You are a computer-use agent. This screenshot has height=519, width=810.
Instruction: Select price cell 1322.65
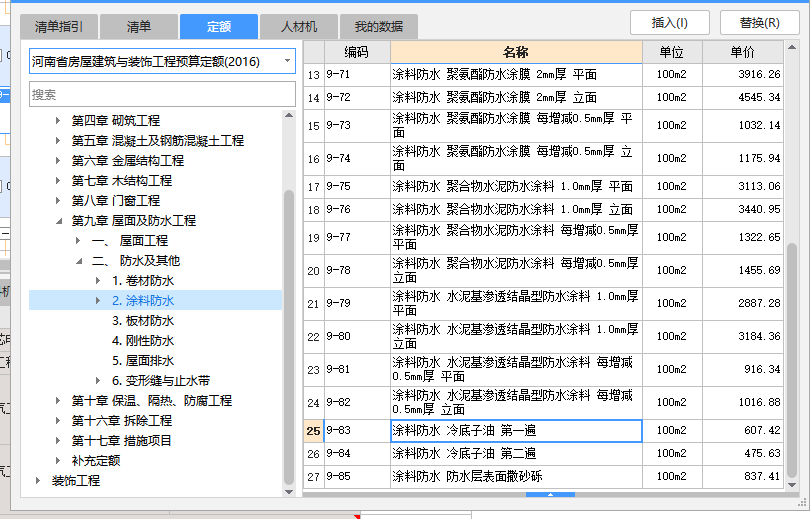743,238
